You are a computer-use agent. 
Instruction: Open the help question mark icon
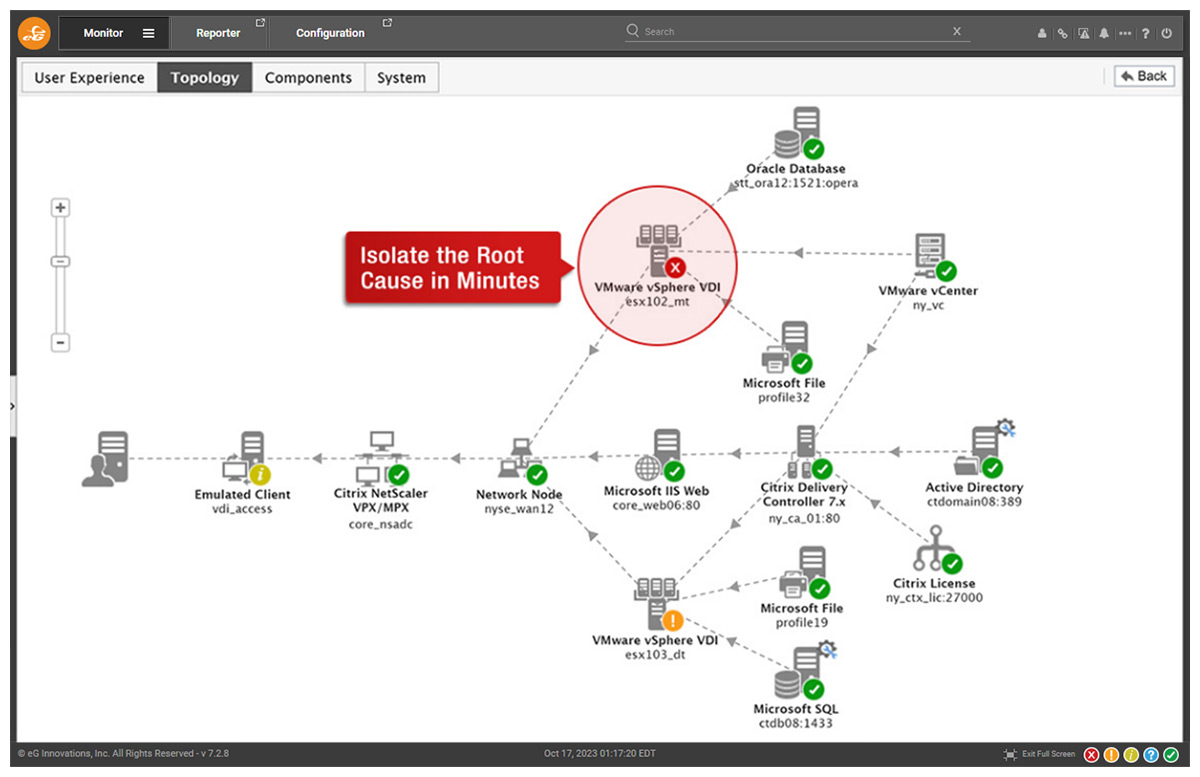tap(1146, 33)
